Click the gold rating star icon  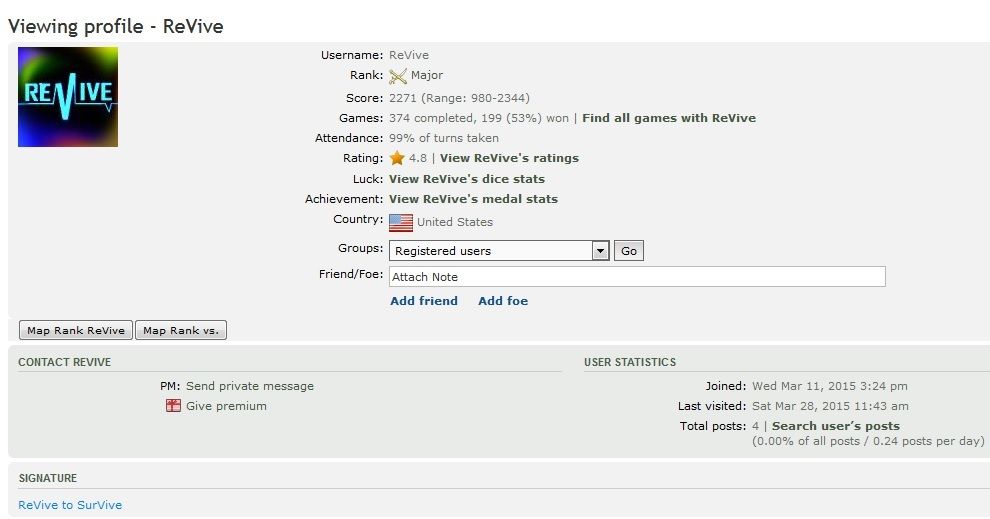tap(397, 158)
